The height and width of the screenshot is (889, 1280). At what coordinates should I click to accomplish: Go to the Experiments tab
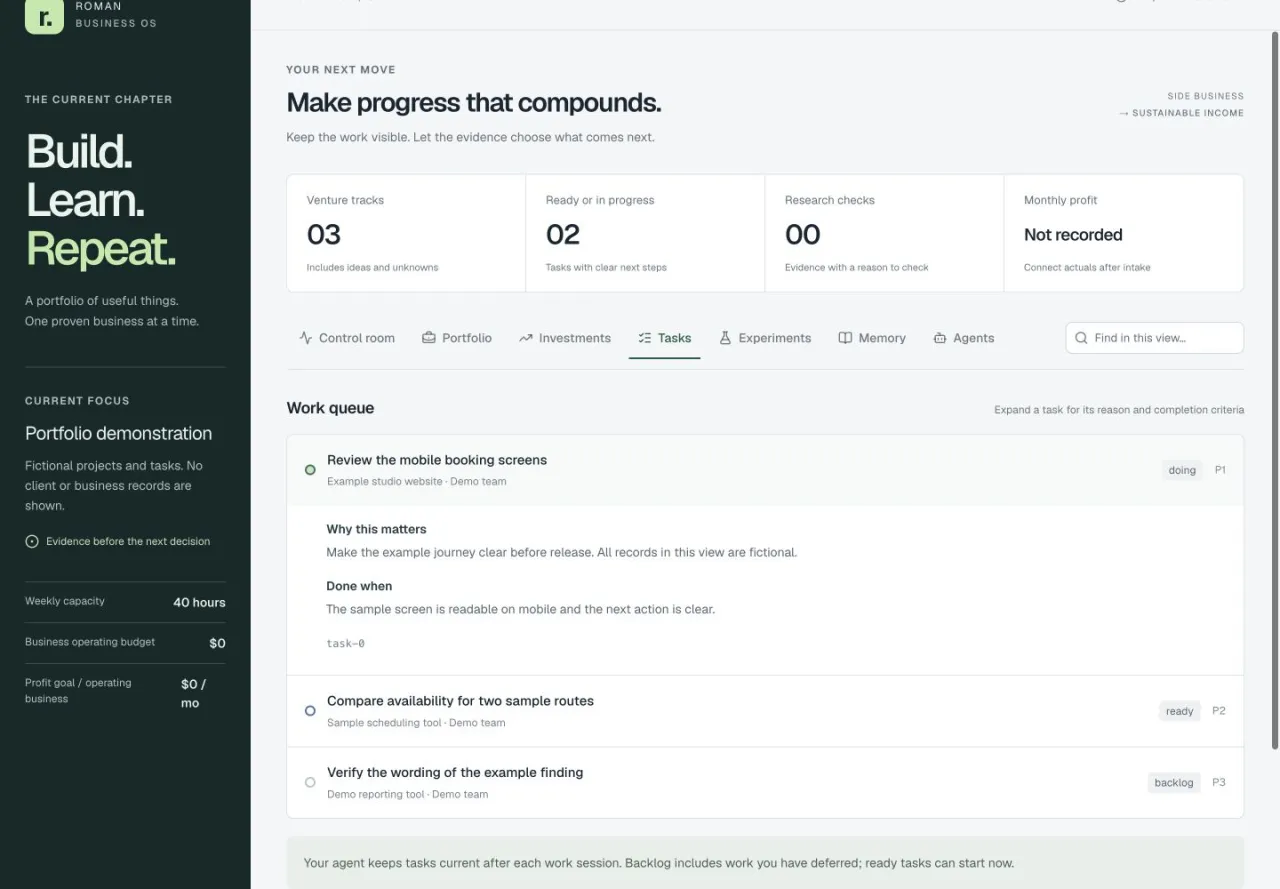tap(765, 338)
